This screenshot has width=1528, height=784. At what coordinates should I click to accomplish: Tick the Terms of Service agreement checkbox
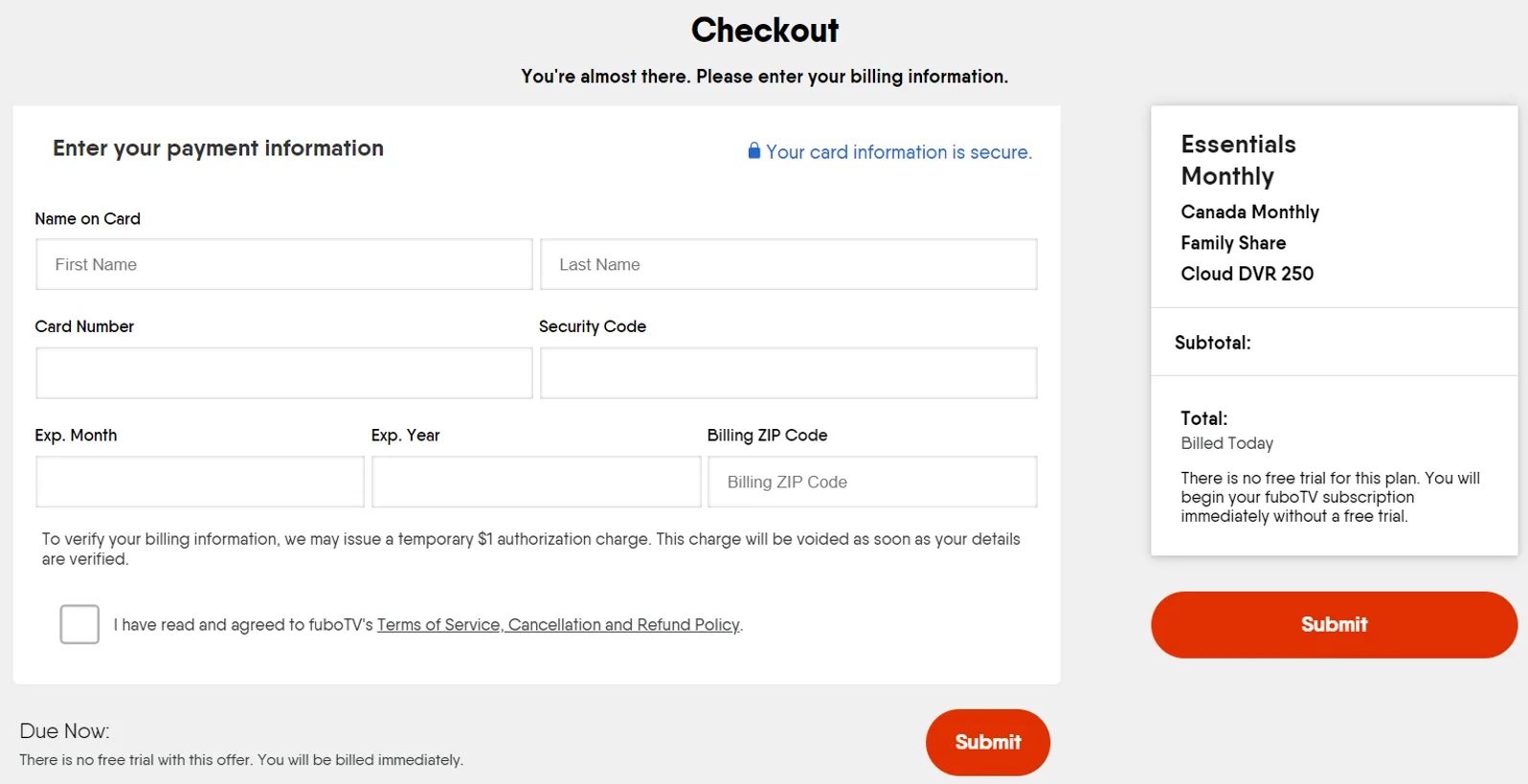click(x=79, y=624)
